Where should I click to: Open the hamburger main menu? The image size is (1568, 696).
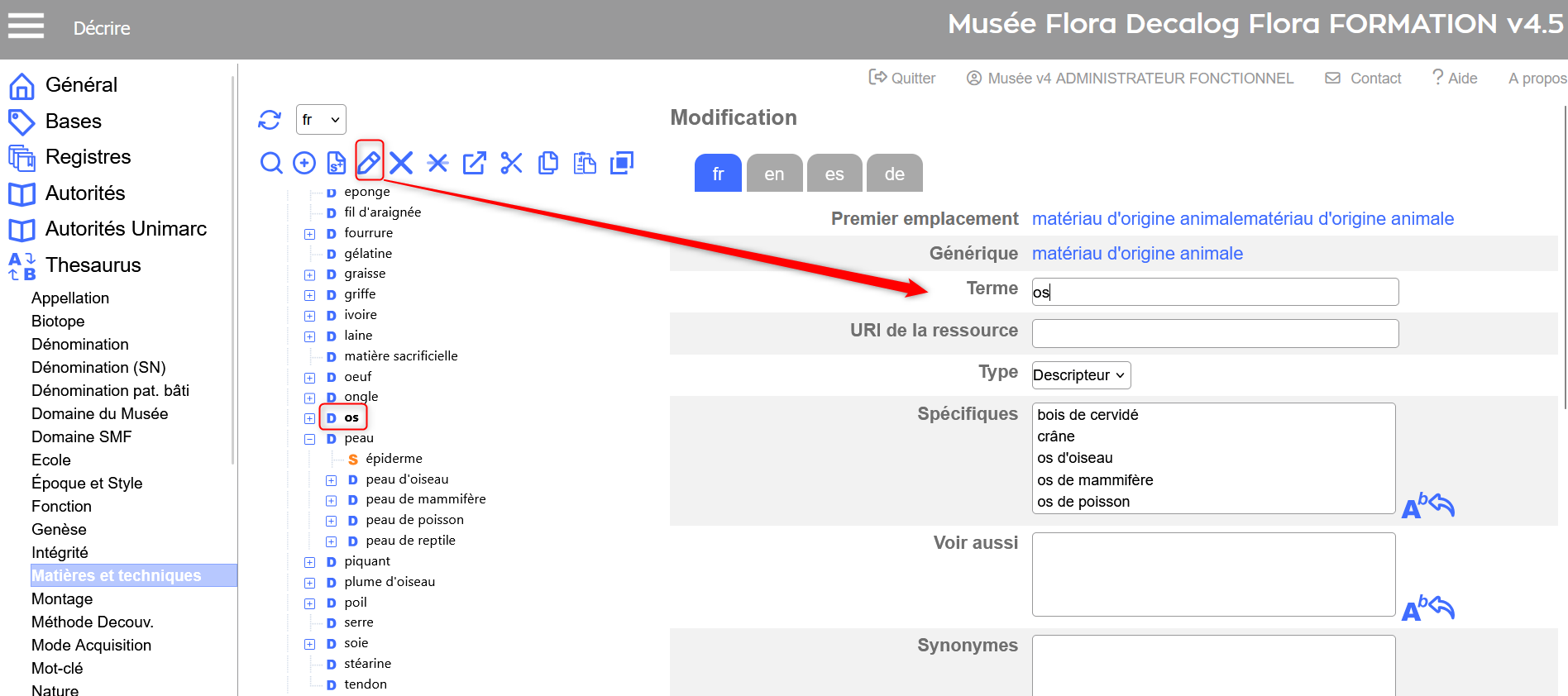26,26
